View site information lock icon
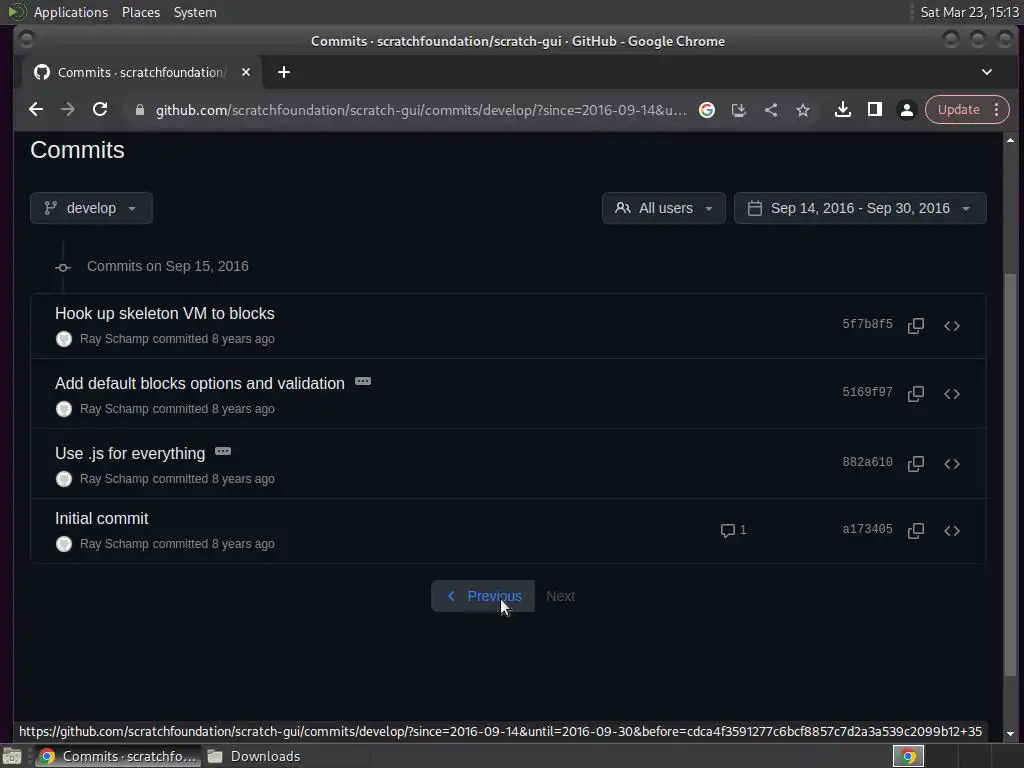 tap(139, 110)
